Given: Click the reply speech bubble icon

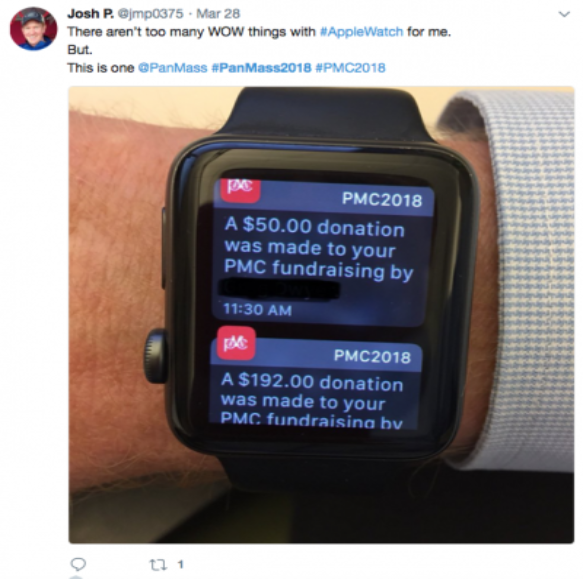Looking at the screenshot, I should pyautogui.click(x=78, y=564).
